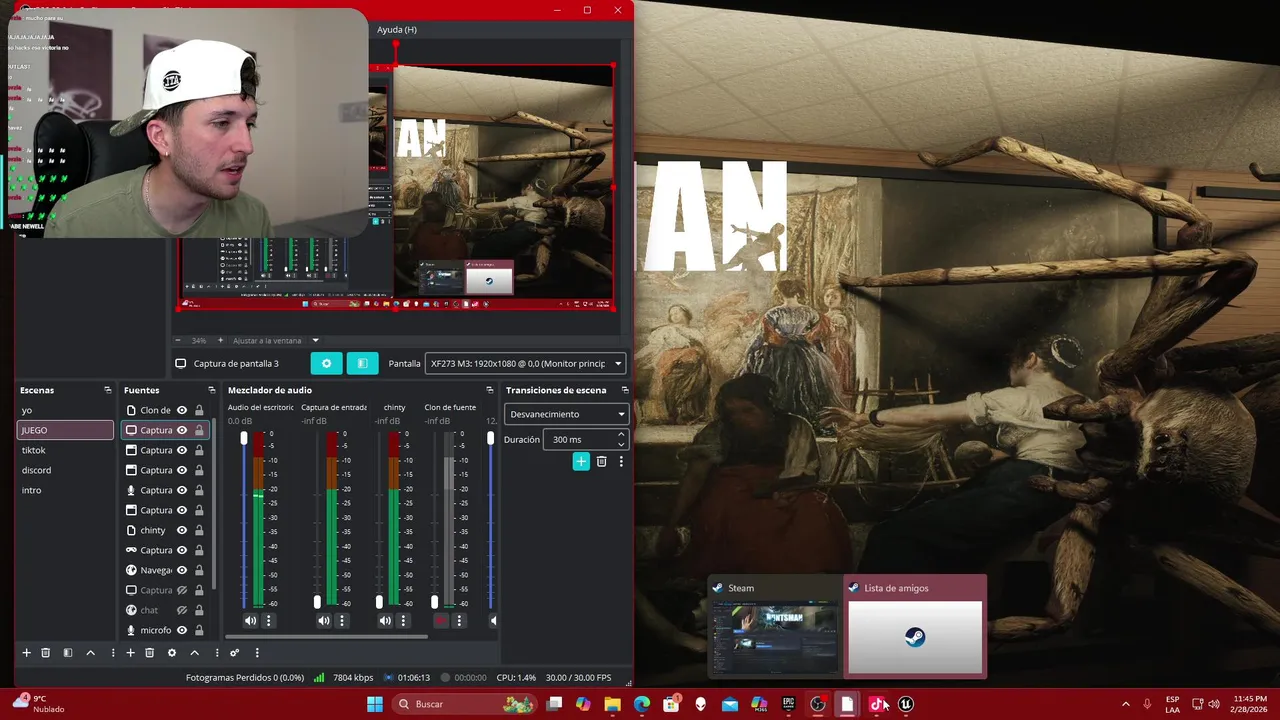
Task: Open scene filters icon in Escenas toolbar
Action: point(68,653)
